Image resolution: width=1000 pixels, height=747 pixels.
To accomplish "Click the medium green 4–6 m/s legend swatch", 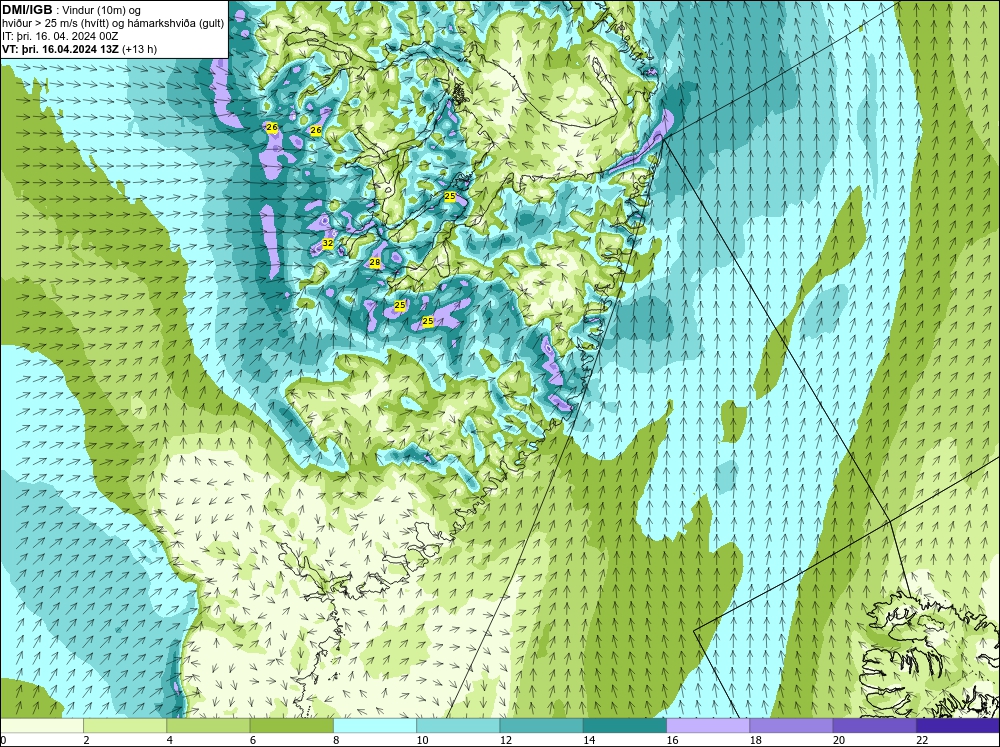I will 209,726.
